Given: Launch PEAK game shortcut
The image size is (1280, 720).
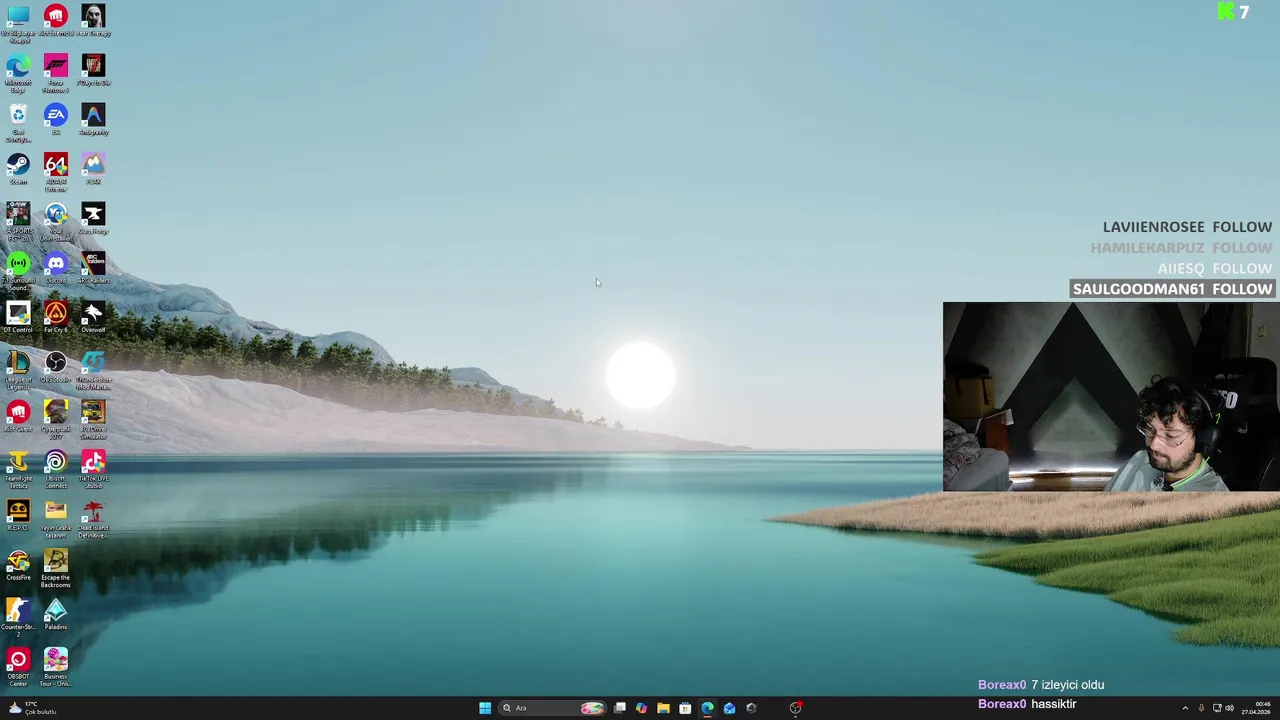Looking at the screenshot, I should point(93,168).
